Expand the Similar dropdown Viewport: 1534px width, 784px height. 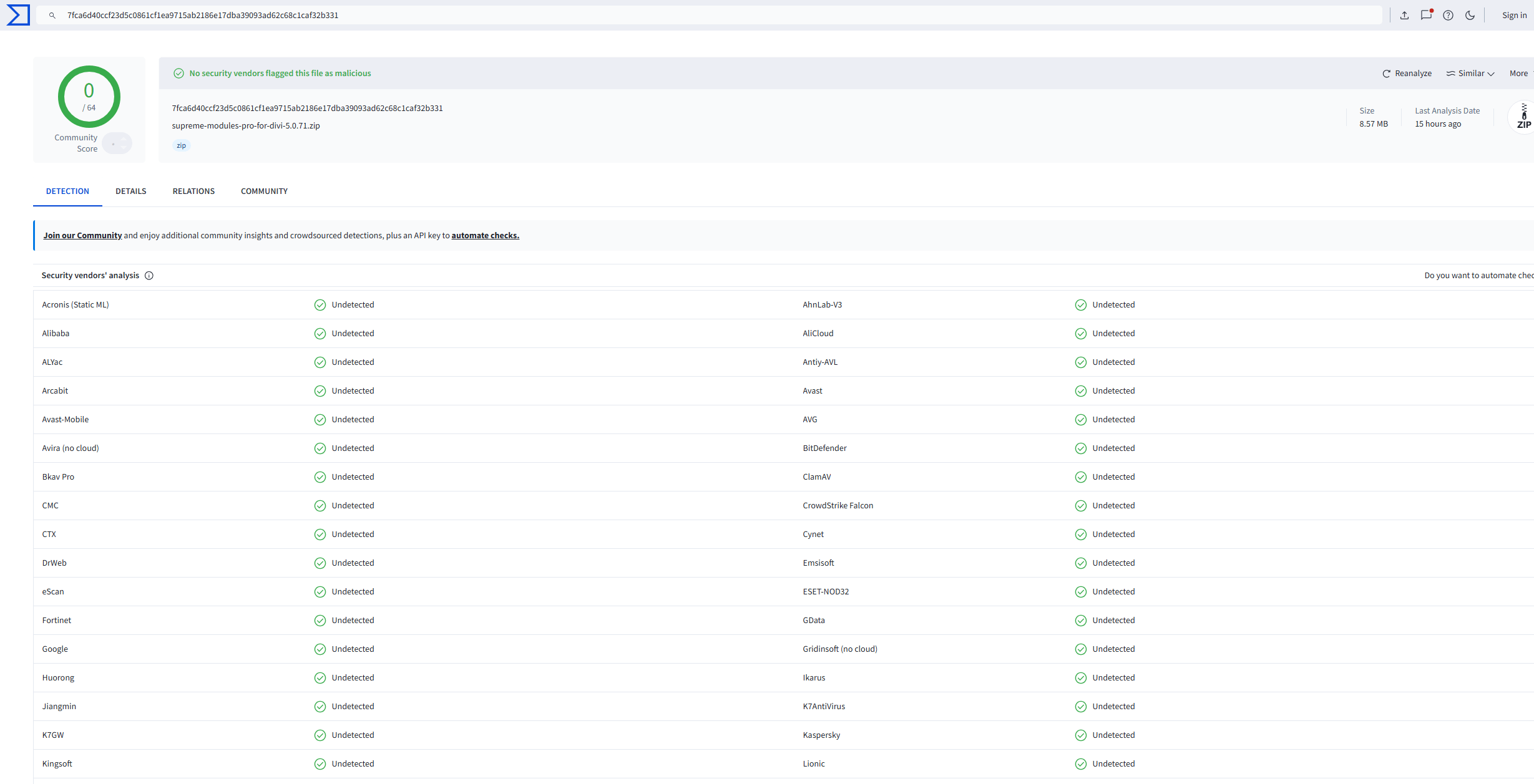[1470, 74]
